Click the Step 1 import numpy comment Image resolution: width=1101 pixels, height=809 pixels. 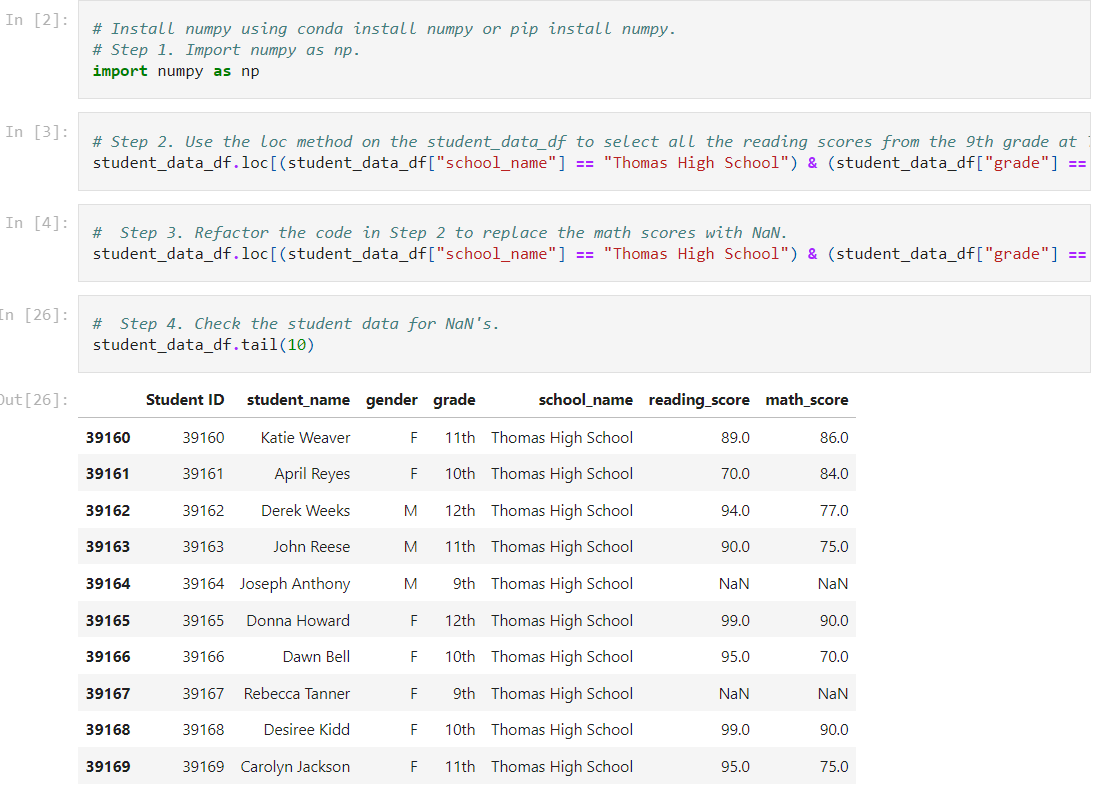(x=226, y=50)
